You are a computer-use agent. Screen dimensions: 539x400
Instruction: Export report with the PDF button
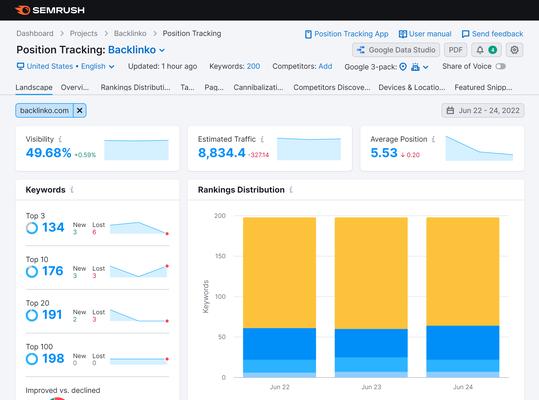[x=455, y=50]
